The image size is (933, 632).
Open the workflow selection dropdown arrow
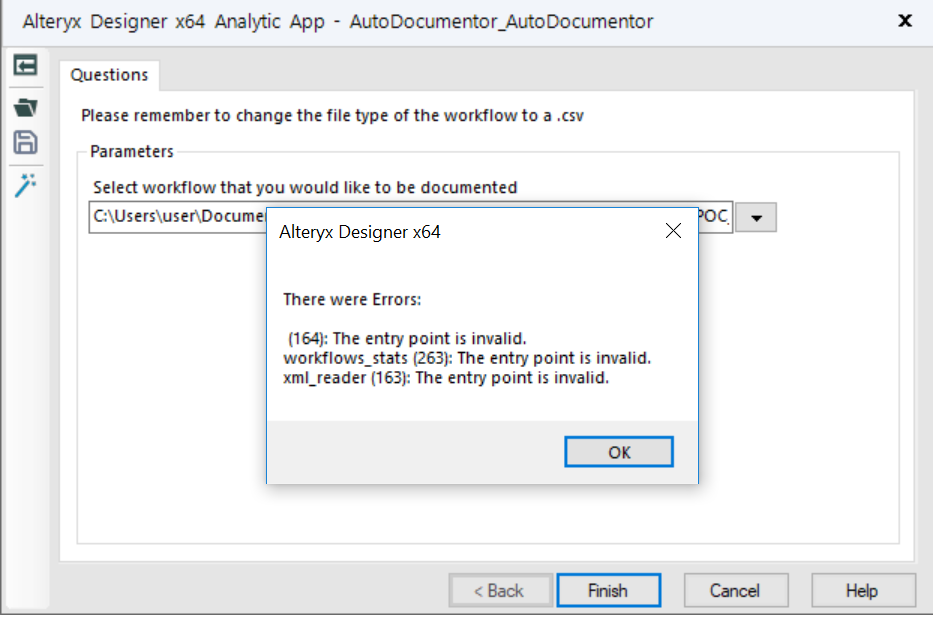756,218
